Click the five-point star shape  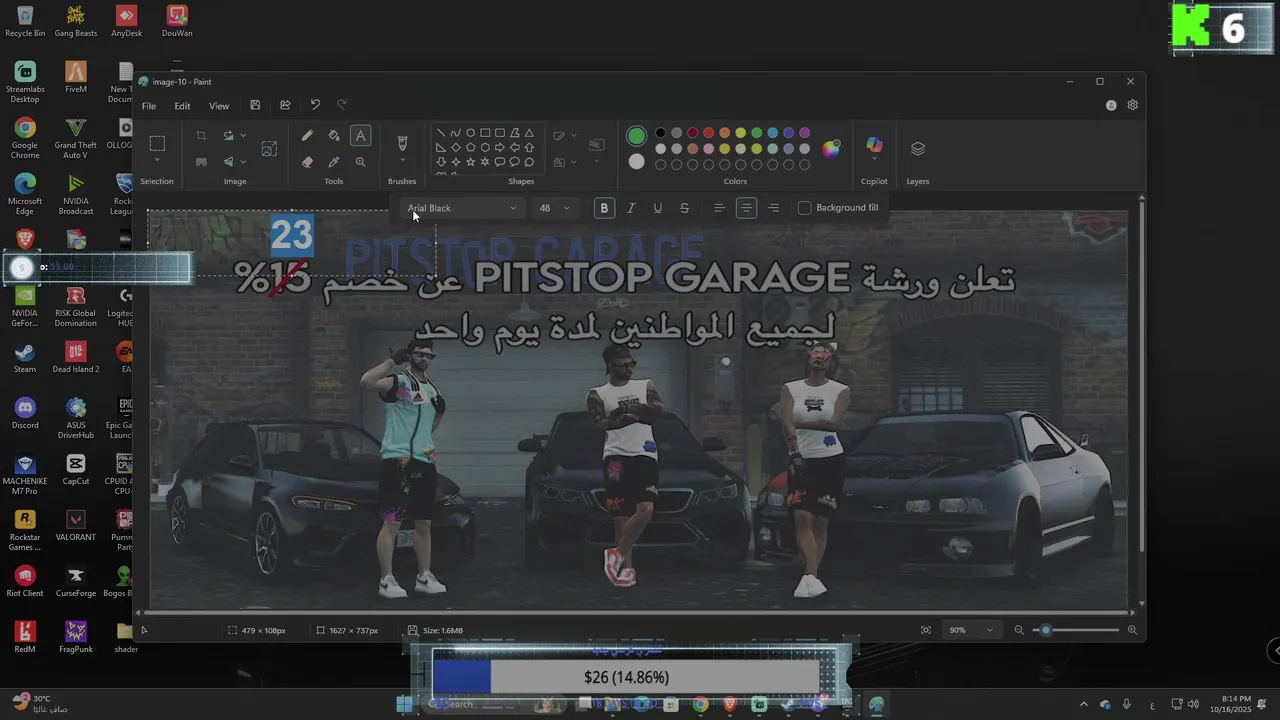click(x=470, y=162)
